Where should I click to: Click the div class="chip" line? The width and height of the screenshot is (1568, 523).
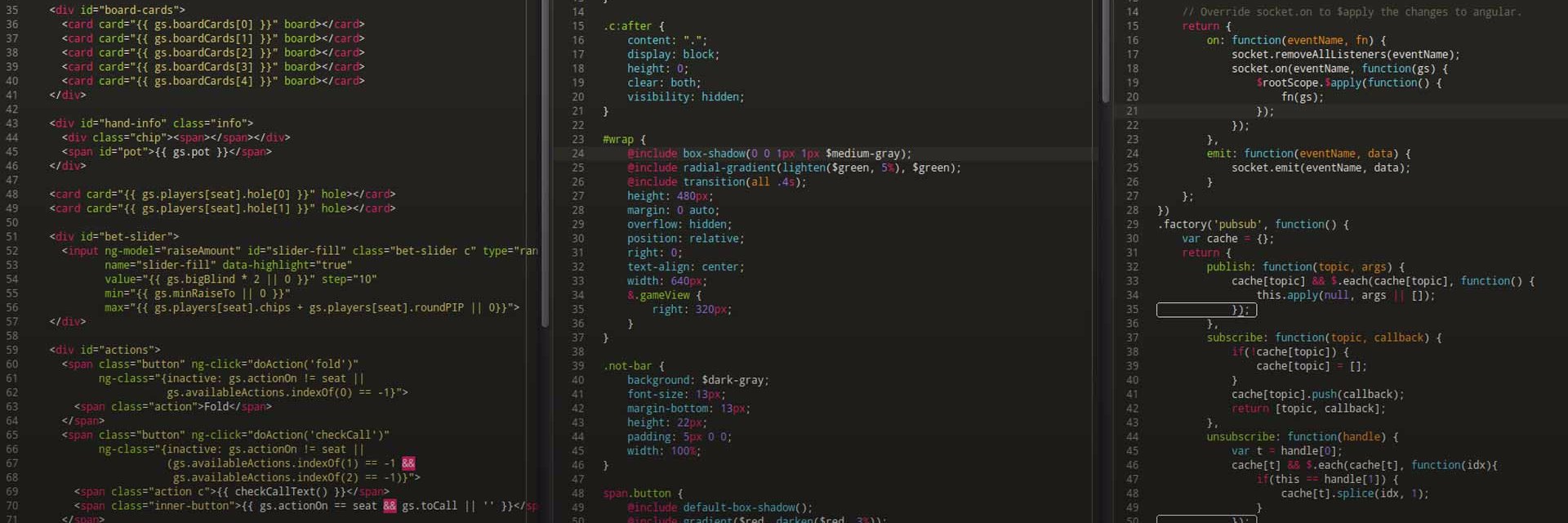[x=176, y=137]
